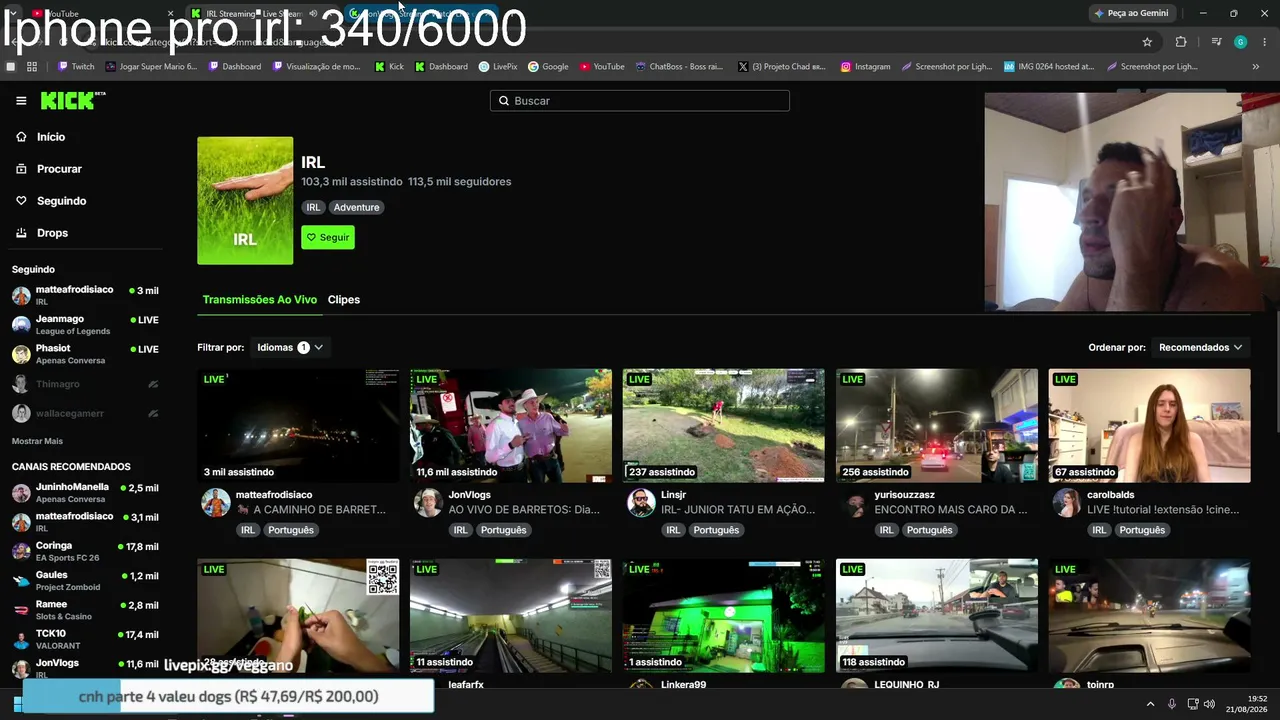This screenshot has width=1280, height=720.
Task: Click the IRL tag under category title
Action: click(313, 207)
